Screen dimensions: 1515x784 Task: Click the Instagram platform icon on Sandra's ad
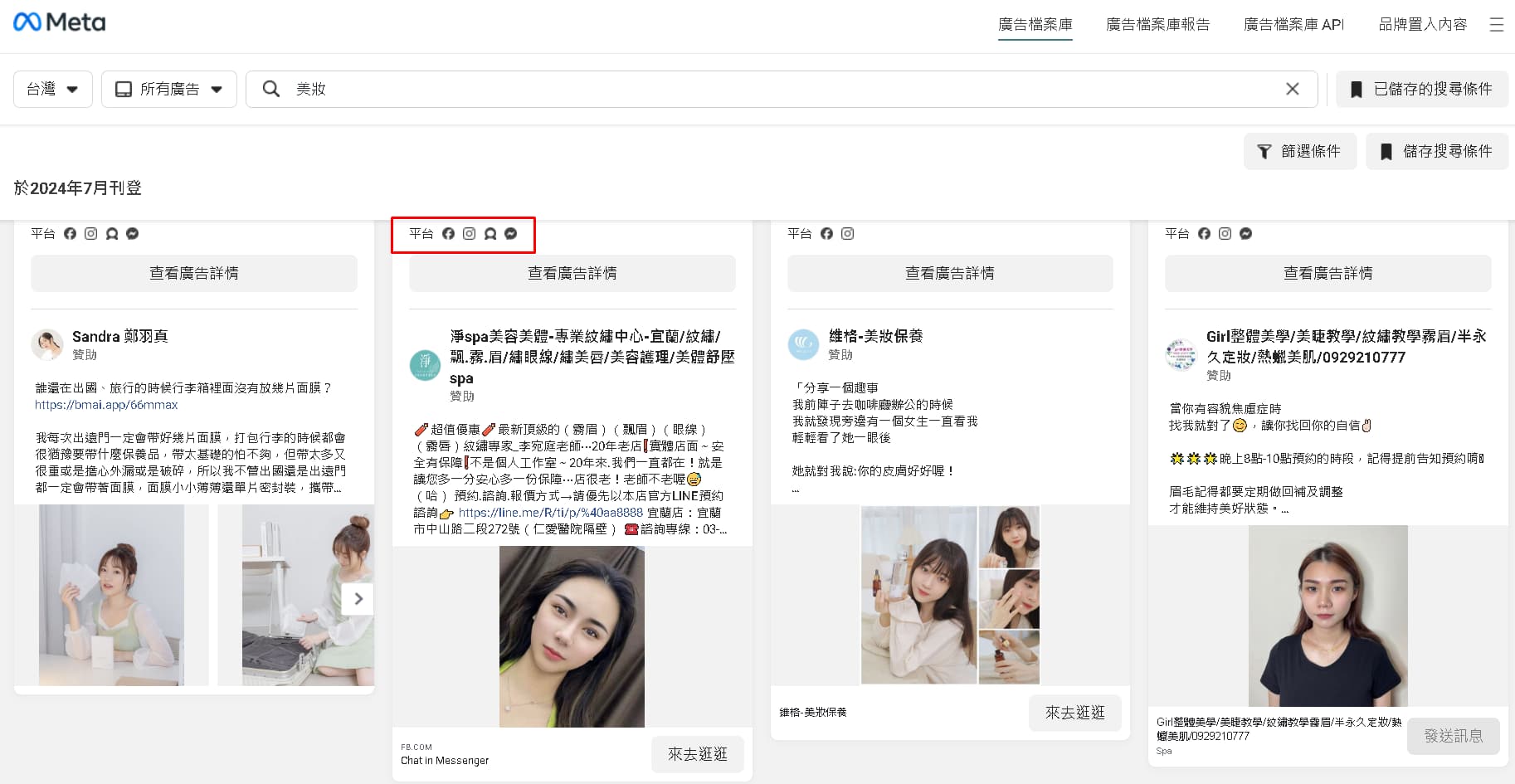point(91,234)
